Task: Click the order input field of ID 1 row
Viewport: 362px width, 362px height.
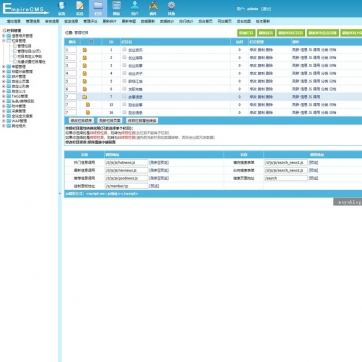Action: 71,50
